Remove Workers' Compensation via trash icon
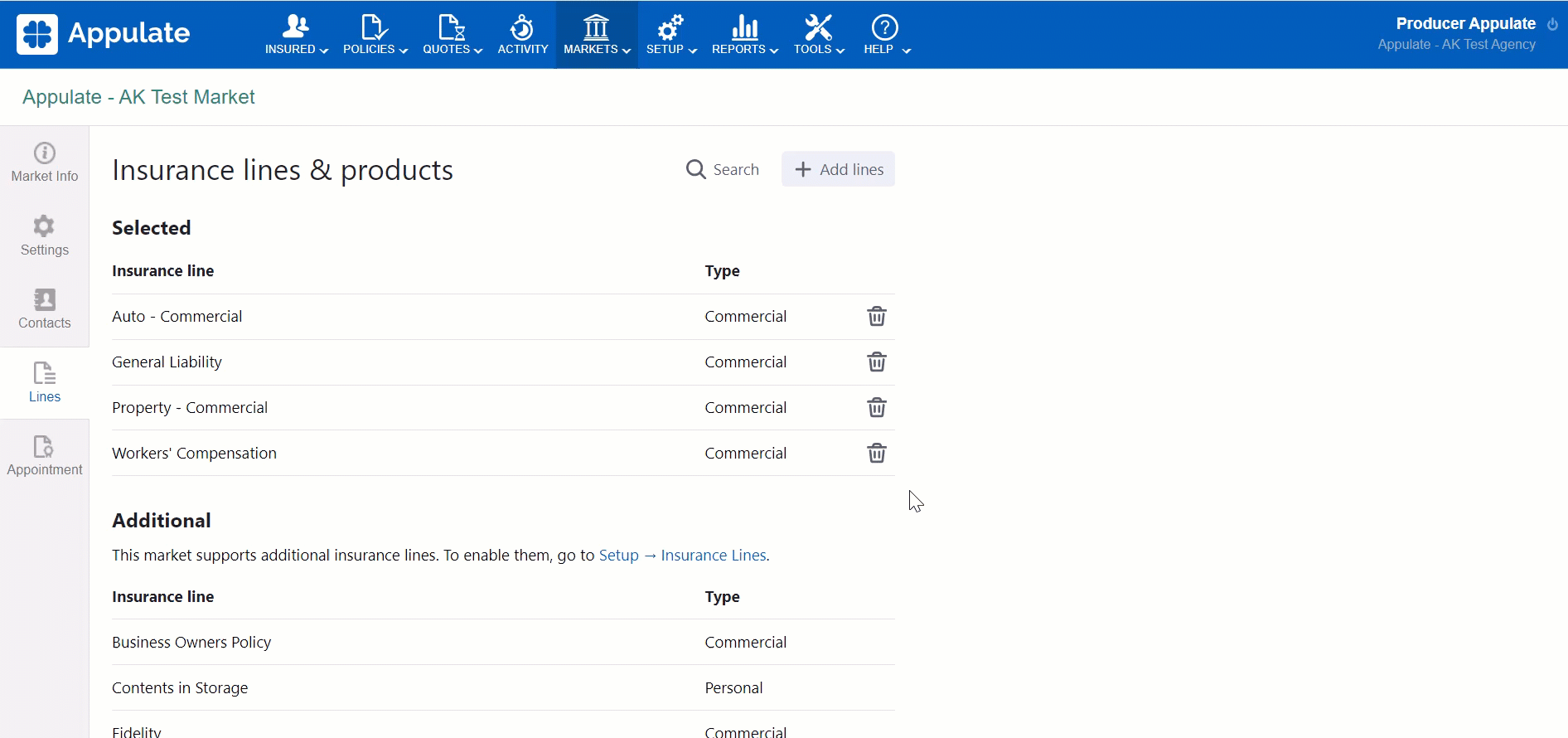The height and width of the screenshot is (738, 1568). (876, 454)
